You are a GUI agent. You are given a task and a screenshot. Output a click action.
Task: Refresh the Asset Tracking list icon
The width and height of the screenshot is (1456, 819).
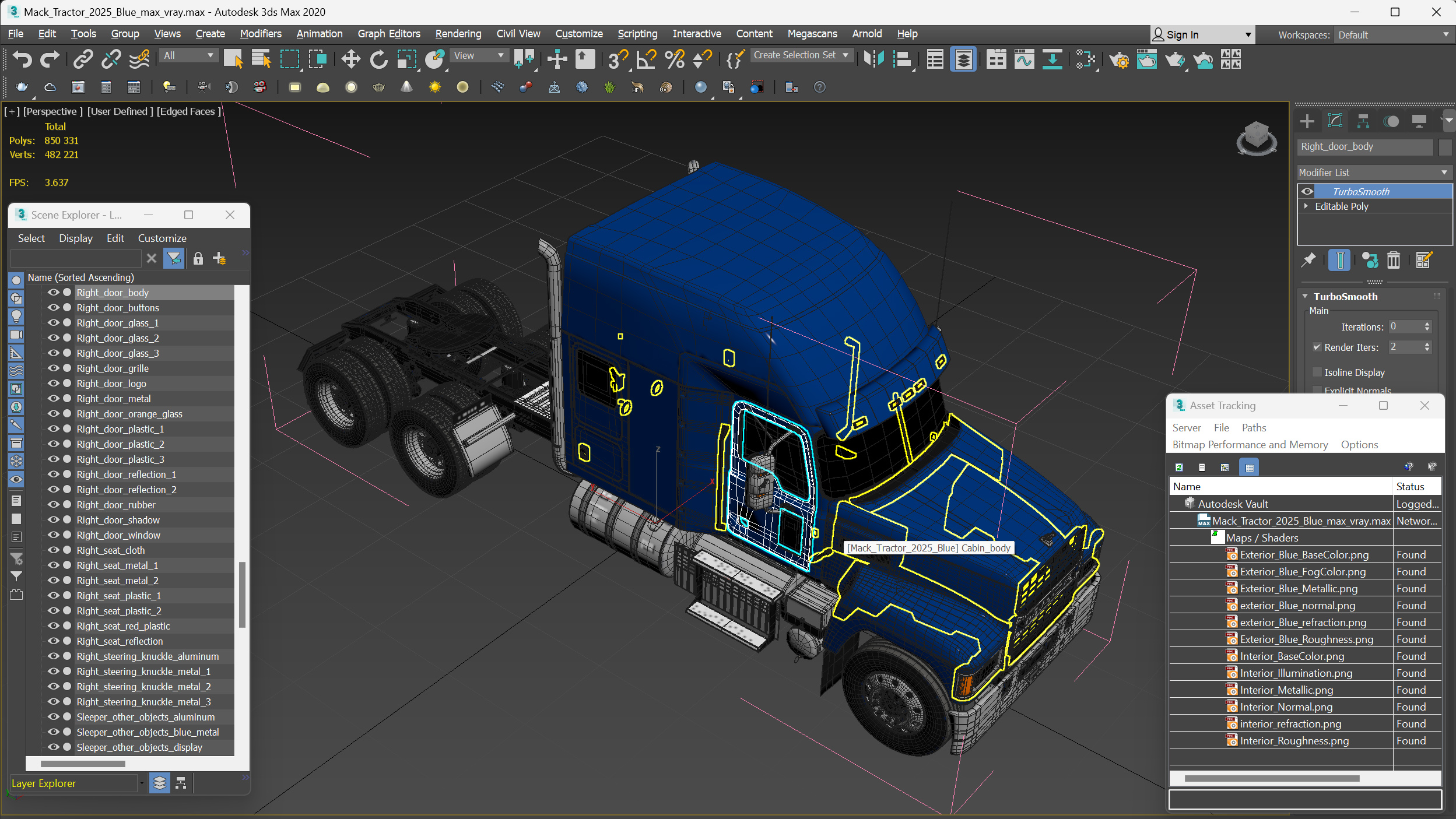1179,468
